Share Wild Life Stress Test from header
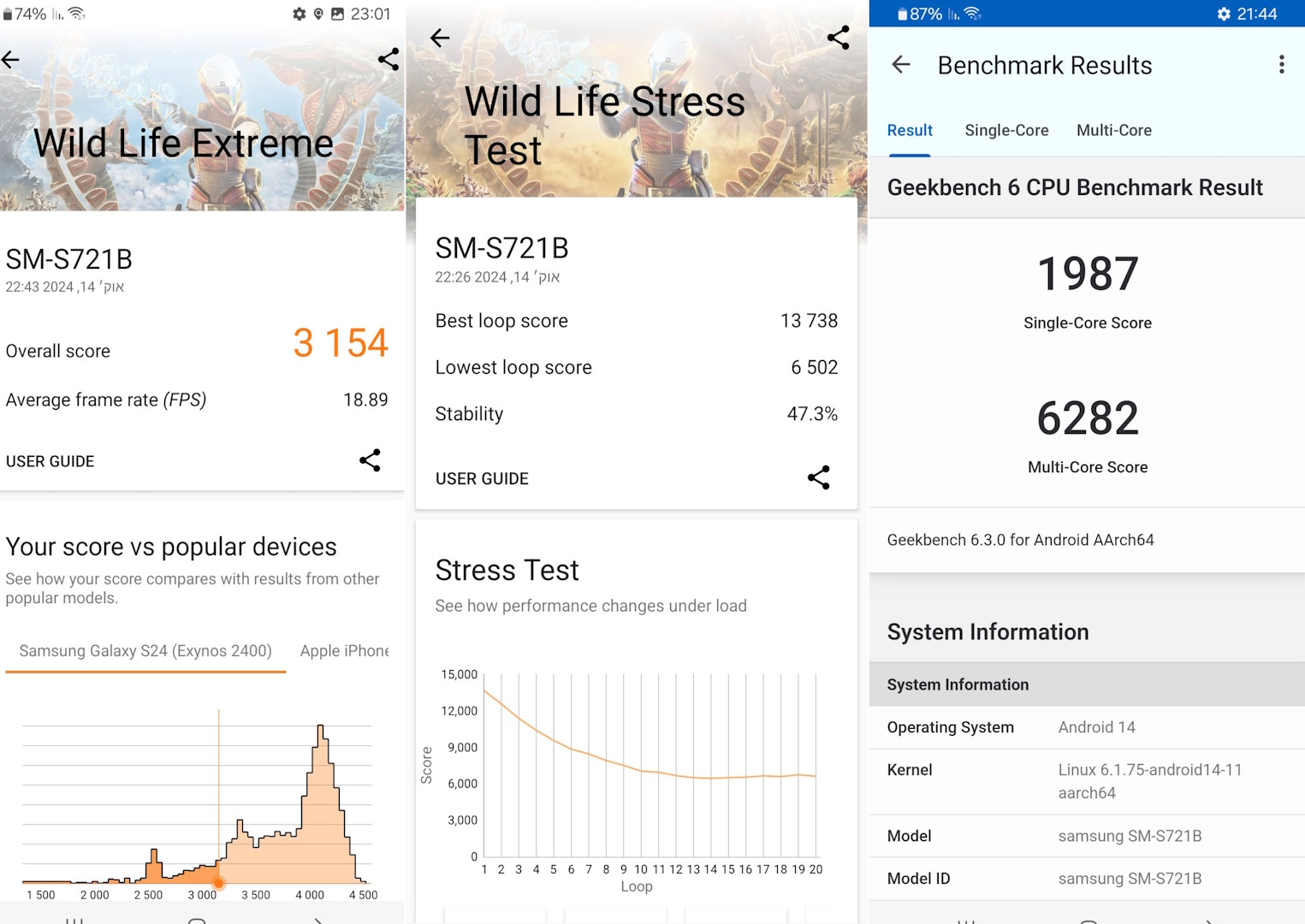Image resolution: width=1305 pixels, height=924 pixels. (839, 38)
